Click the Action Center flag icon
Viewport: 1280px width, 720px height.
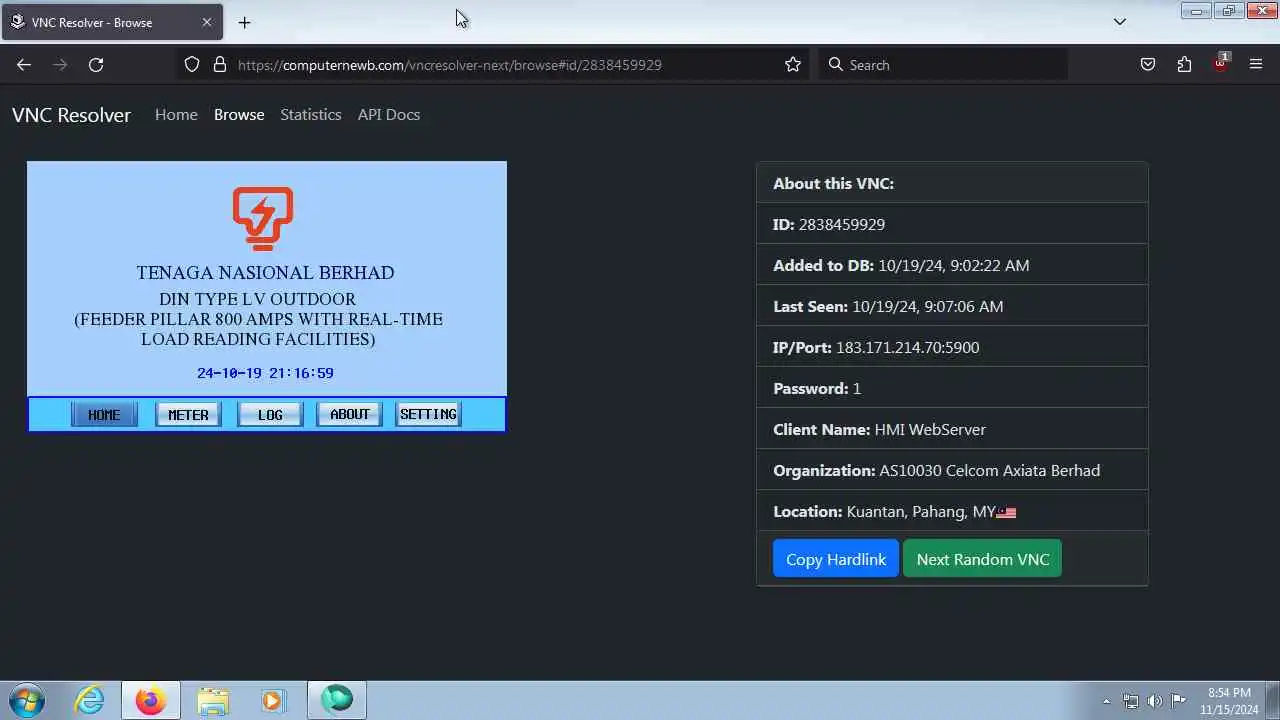tap(1178, 701)
